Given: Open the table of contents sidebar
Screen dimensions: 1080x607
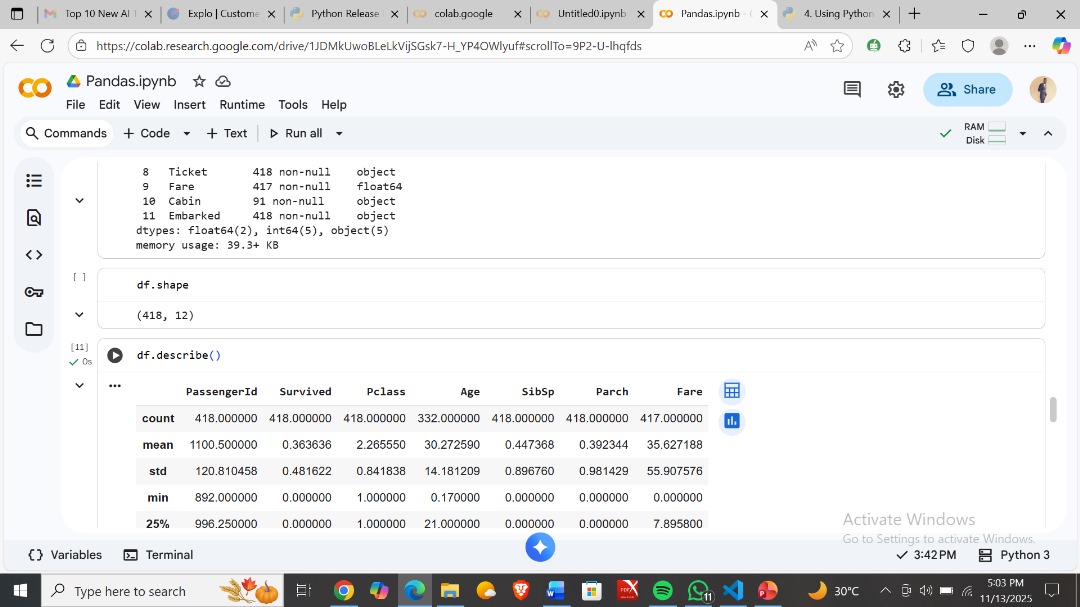Looking at the screenshot, I should pyautogui.click(x=34, y=180).
